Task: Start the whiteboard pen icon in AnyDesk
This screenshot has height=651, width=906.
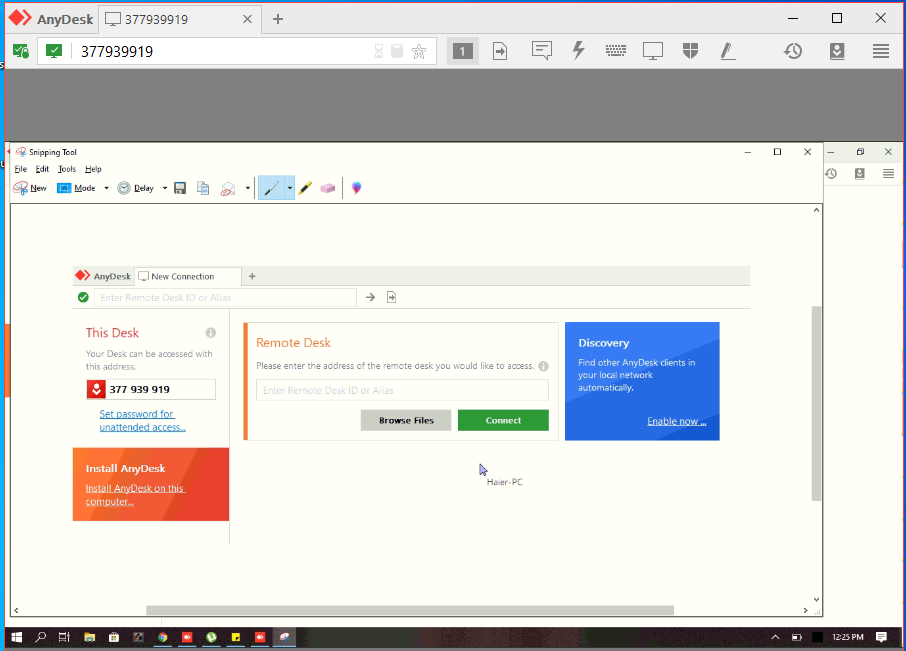Action: coord(728,51)
